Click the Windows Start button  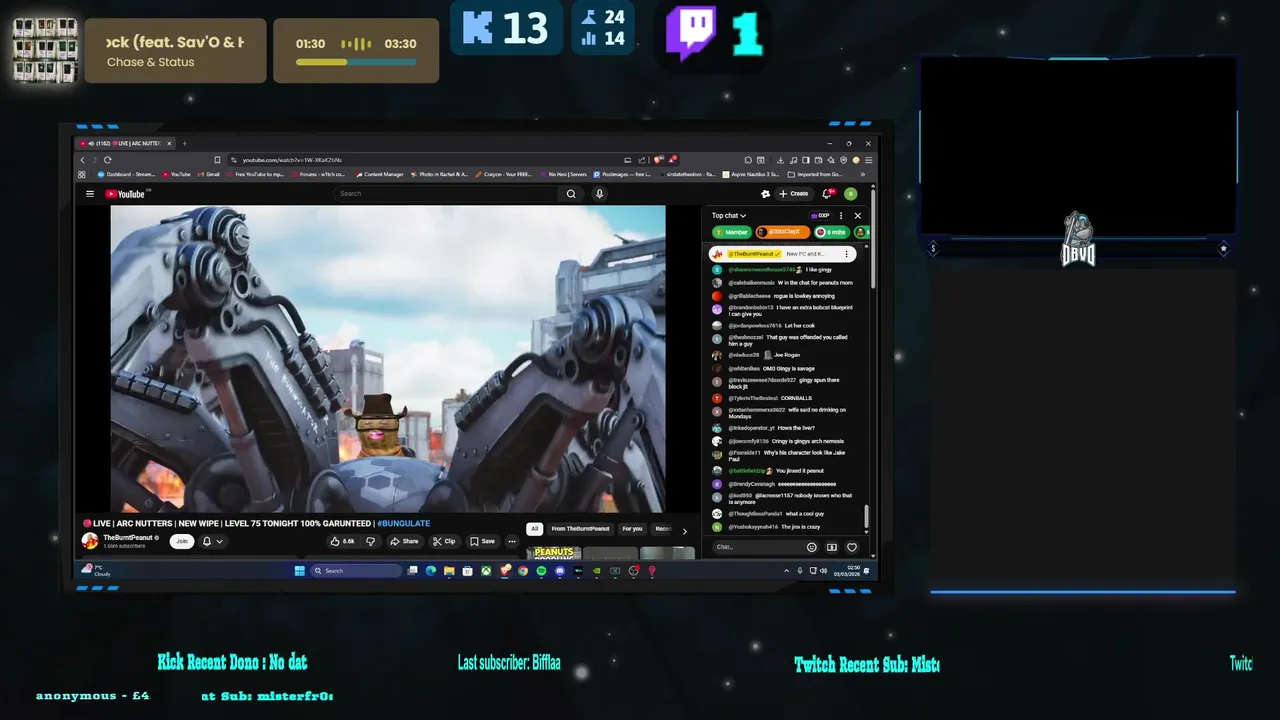[299, 571]
